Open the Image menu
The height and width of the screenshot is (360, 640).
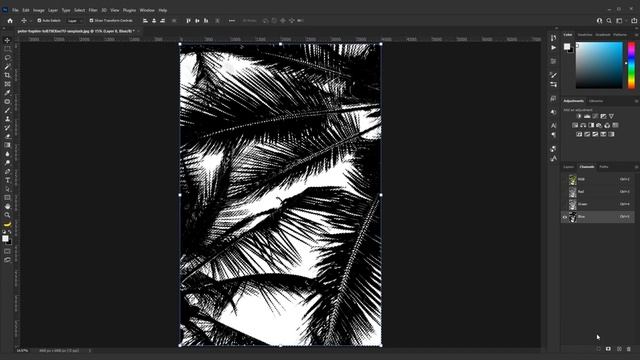coord(39,10)
